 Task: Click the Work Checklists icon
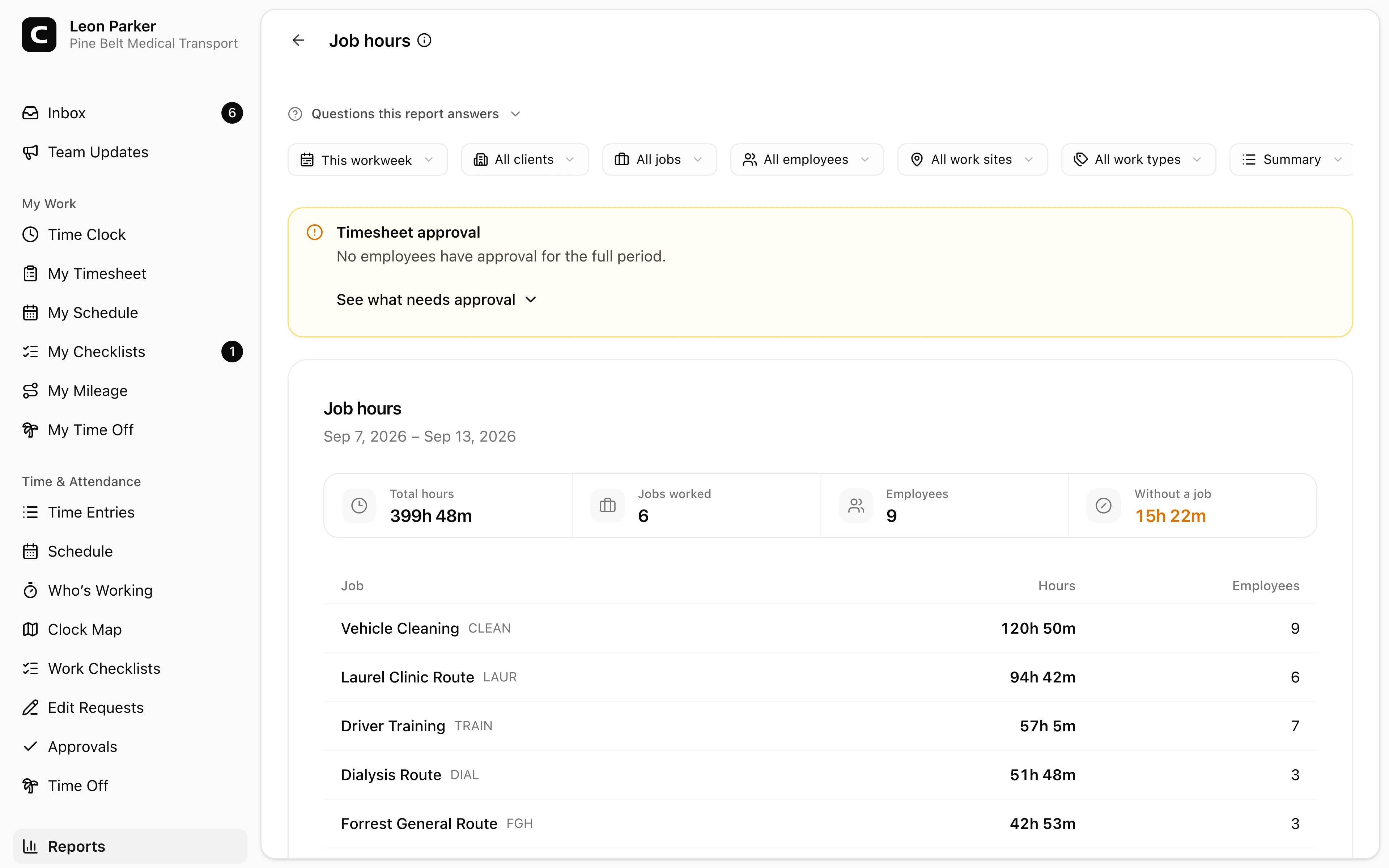(30, 668)
